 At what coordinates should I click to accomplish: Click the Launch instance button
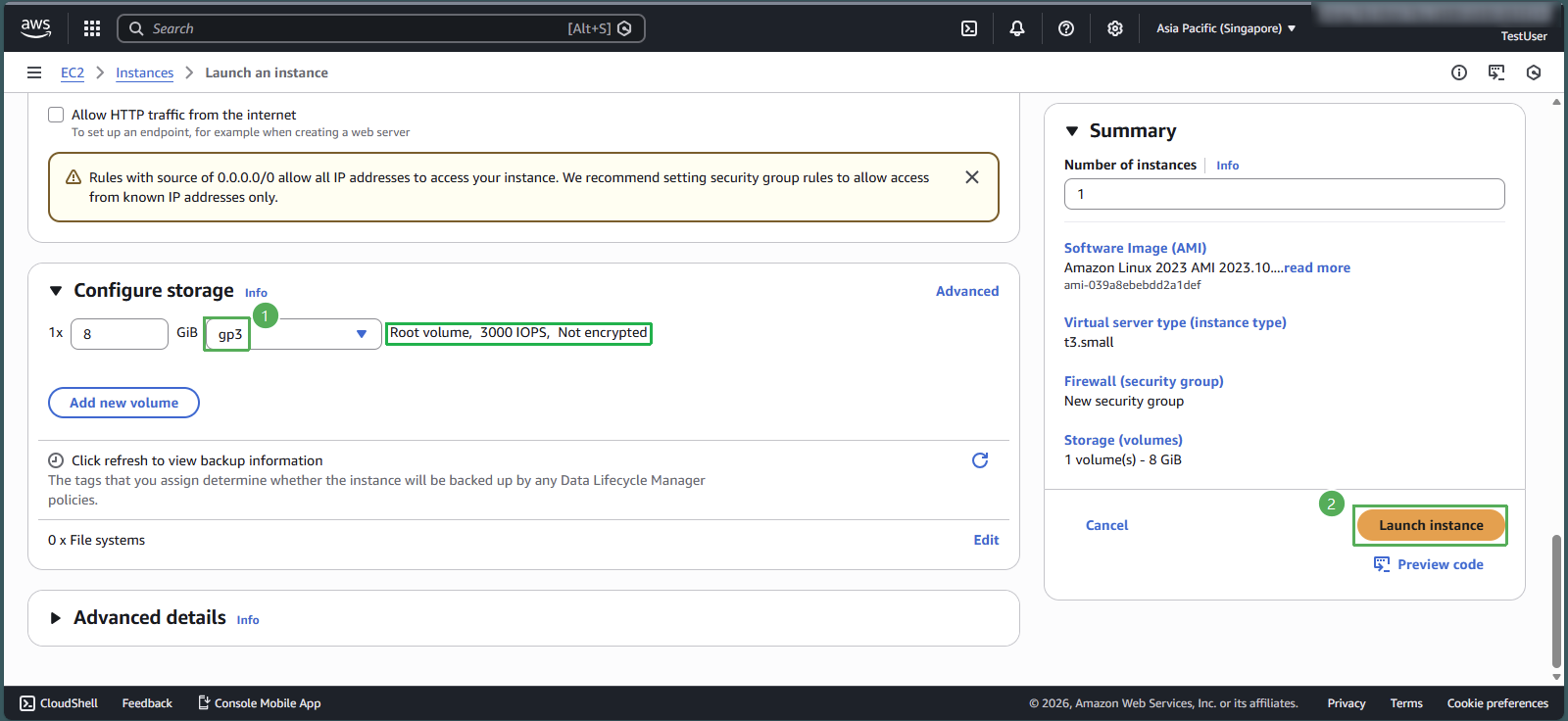1431,525
